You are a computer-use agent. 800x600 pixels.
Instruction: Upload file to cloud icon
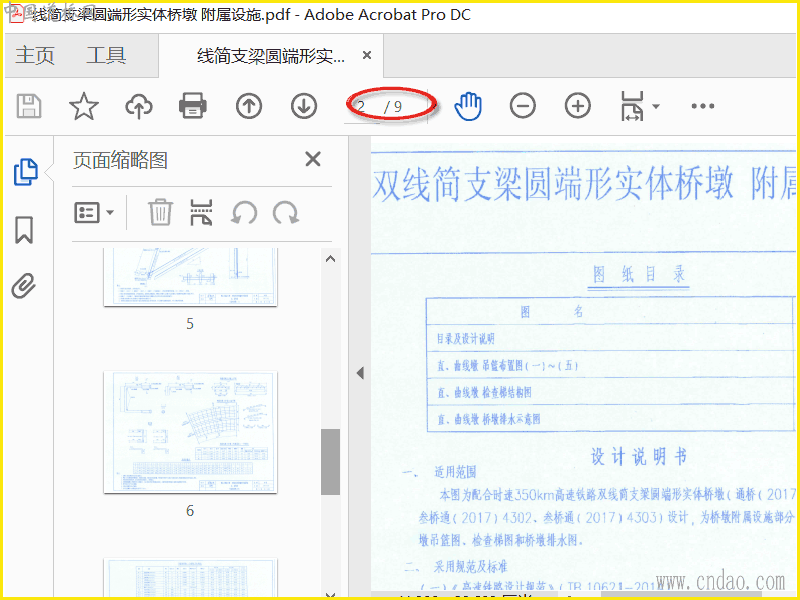pos(139,106)
